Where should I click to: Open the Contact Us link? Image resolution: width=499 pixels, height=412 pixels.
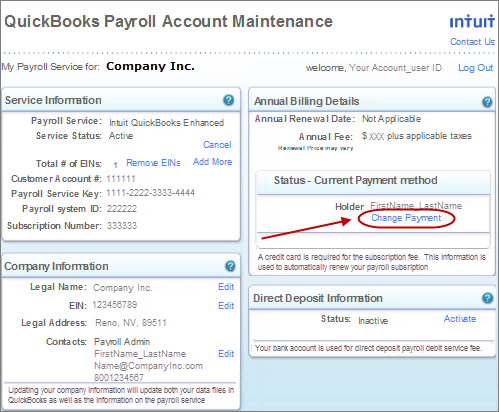point(472,42)
